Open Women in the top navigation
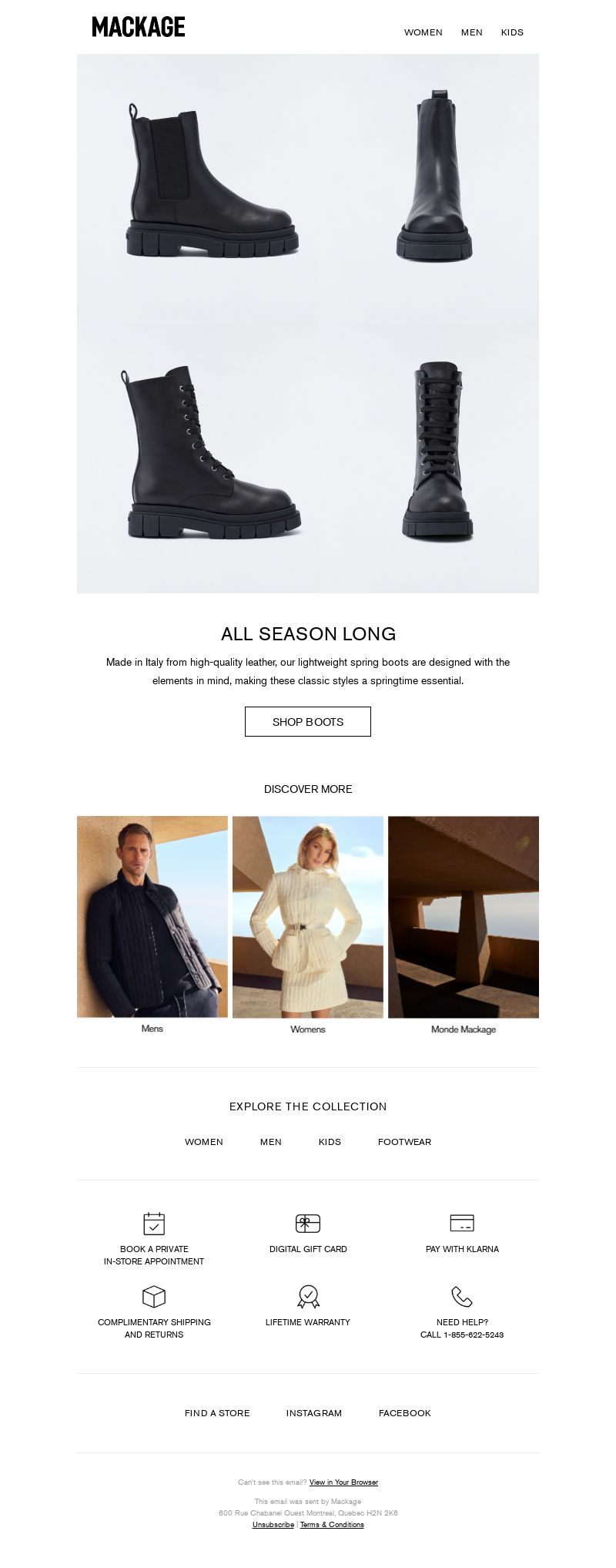Image resolution: width=616 pixels, height=1568 pixels. (x=423, y=32)
